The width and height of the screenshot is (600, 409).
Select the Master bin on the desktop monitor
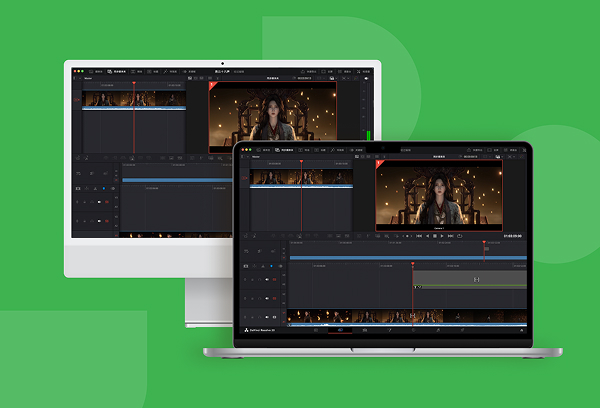(86, 77)
